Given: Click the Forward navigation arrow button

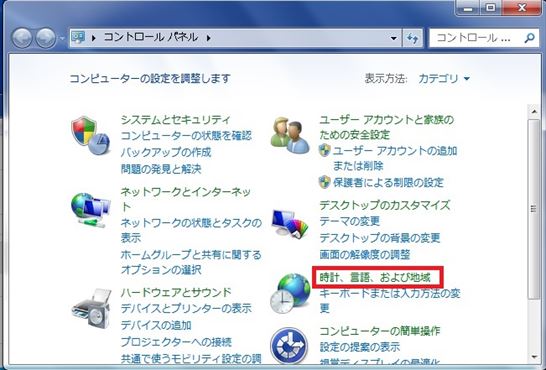Looking at the screenshot, I should 46,38.
